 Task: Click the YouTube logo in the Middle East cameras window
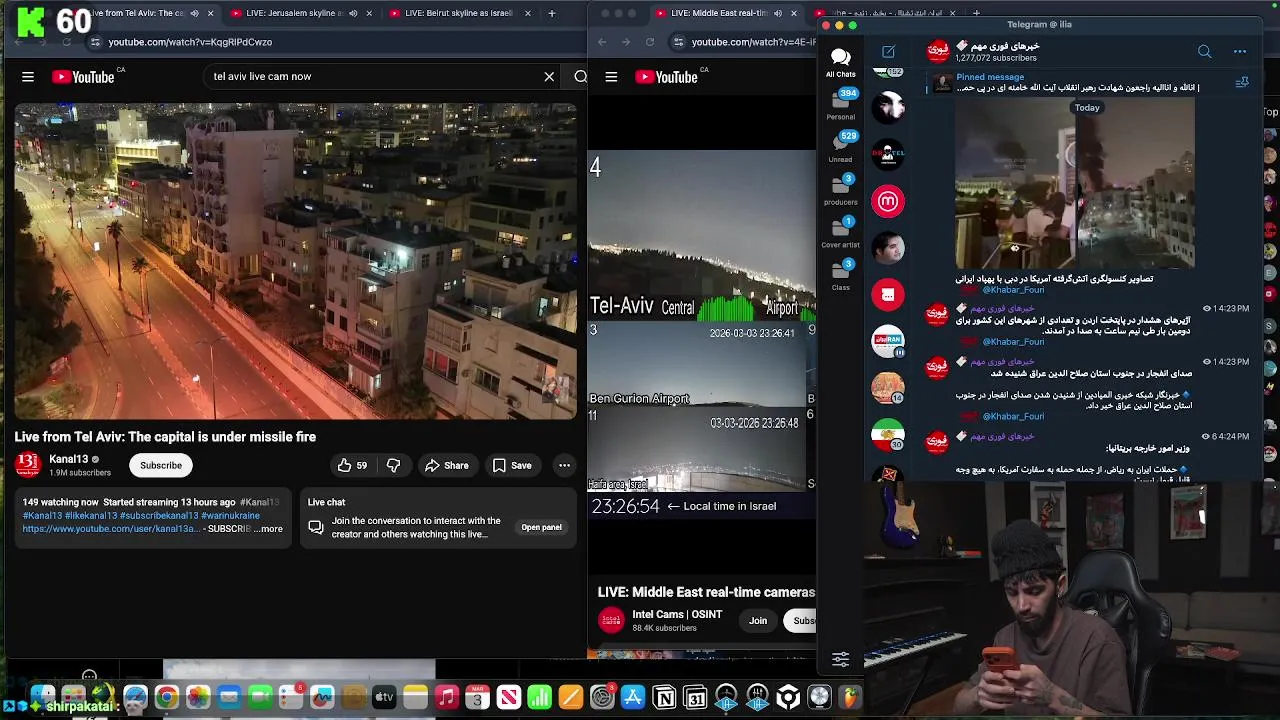[666, 77]
